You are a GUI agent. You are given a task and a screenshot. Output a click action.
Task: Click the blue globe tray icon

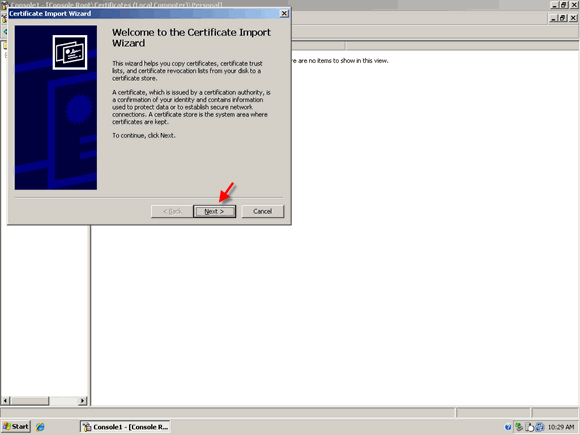tap(540, 427)
